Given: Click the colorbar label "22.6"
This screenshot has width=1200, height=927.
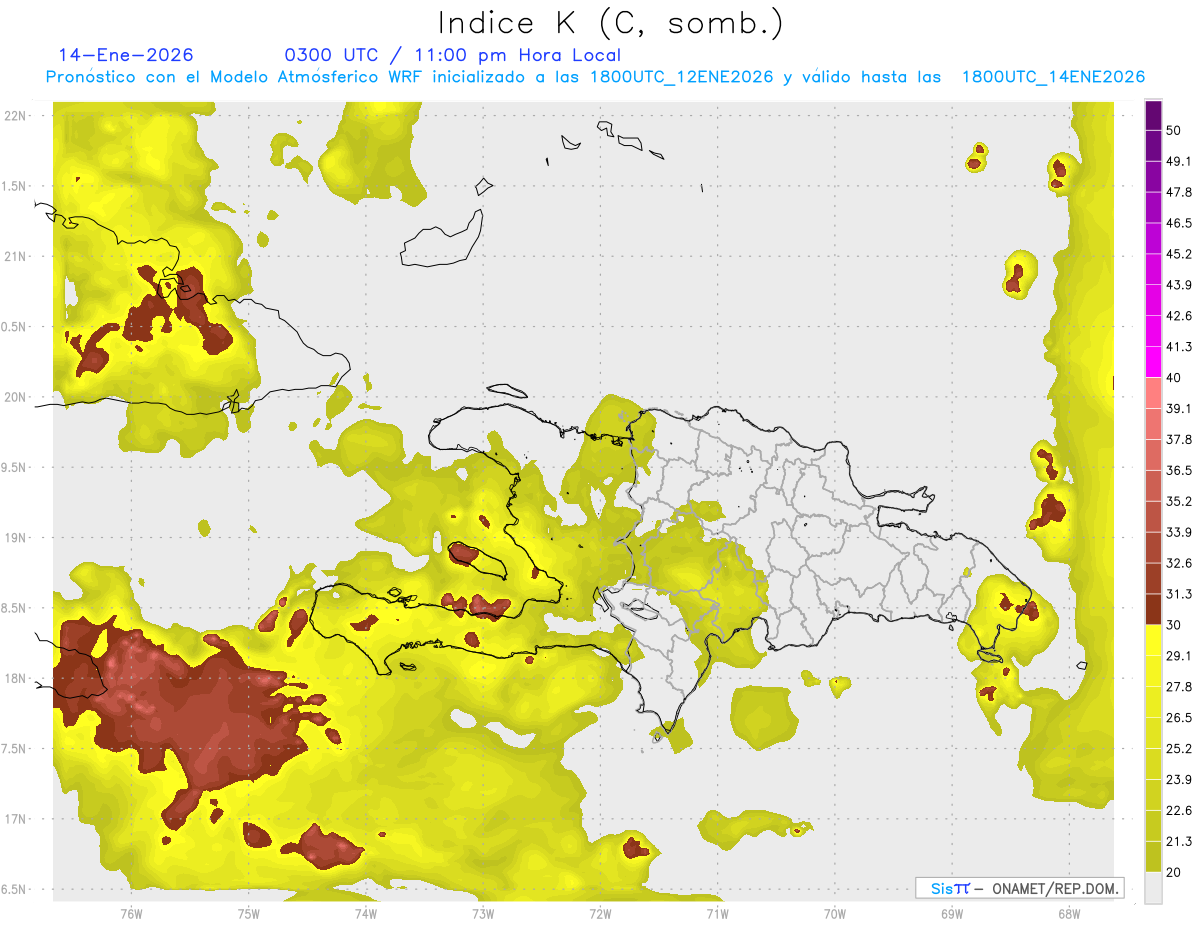Looking at the screenshot, I should click(1179, 811).
